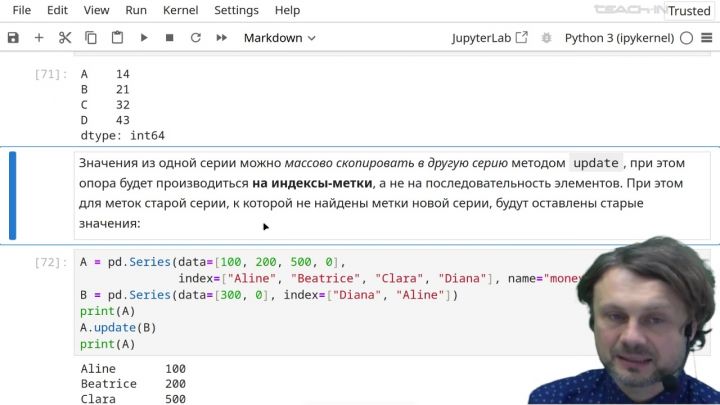Image resolution: width=720 pixels, height=405 pixels.
Task: Insert a new cell with plus icon
Action: point(39,38)
